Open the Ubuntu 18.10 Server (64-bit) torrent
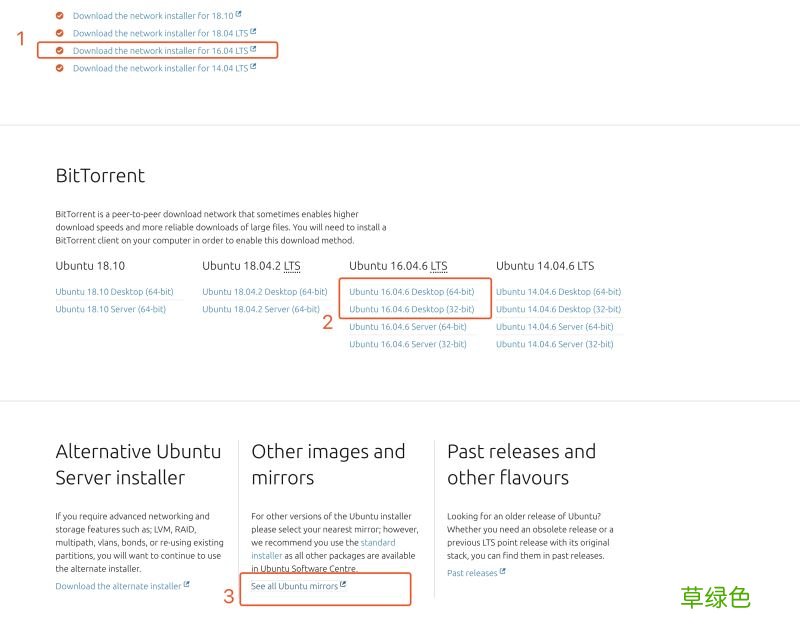The height and width of the screenshot is (631, 800). 110,309
